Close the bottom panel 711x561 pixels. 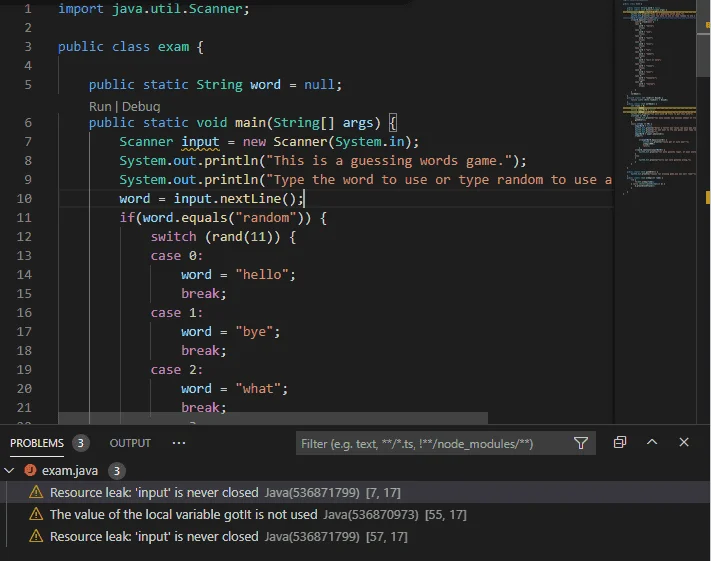coord(684,442)
